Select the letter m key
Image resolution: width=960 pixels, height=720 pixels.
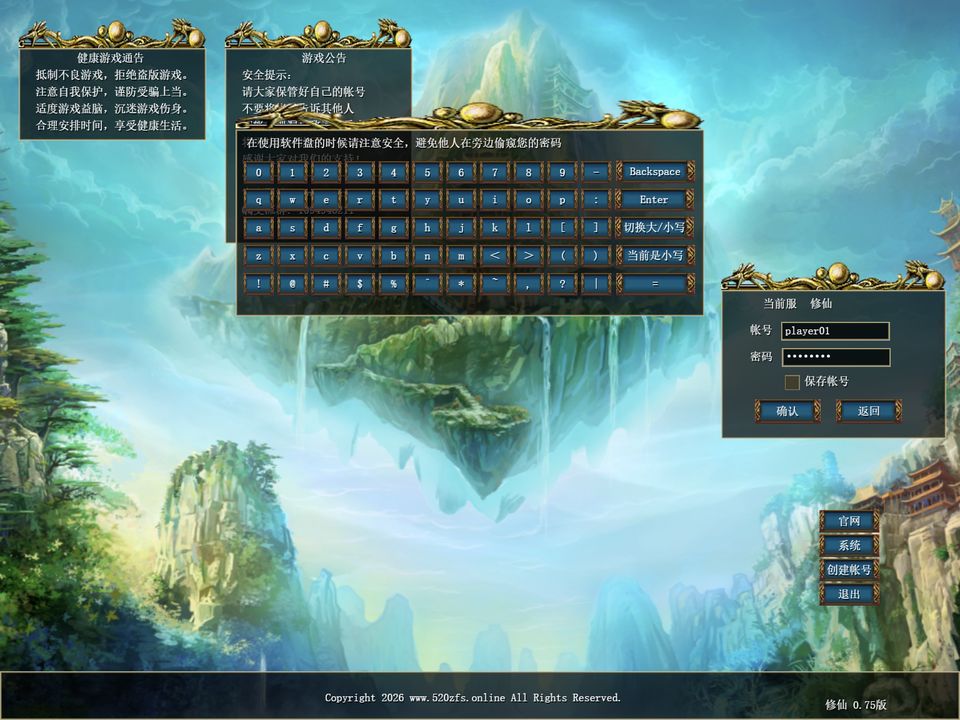(x=461, y=255)
